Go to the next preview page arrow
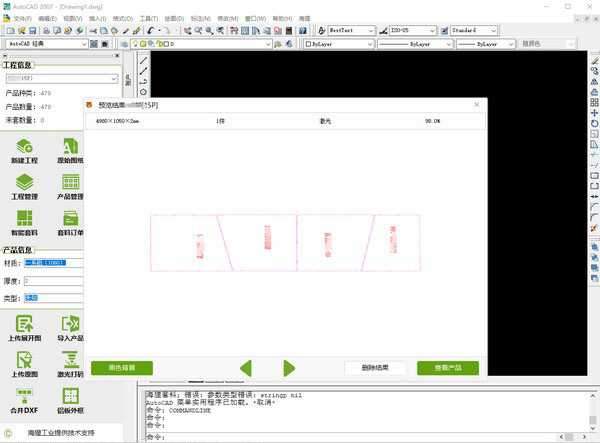The height and width of the screenshot is (443, 600). coord(289,368)
